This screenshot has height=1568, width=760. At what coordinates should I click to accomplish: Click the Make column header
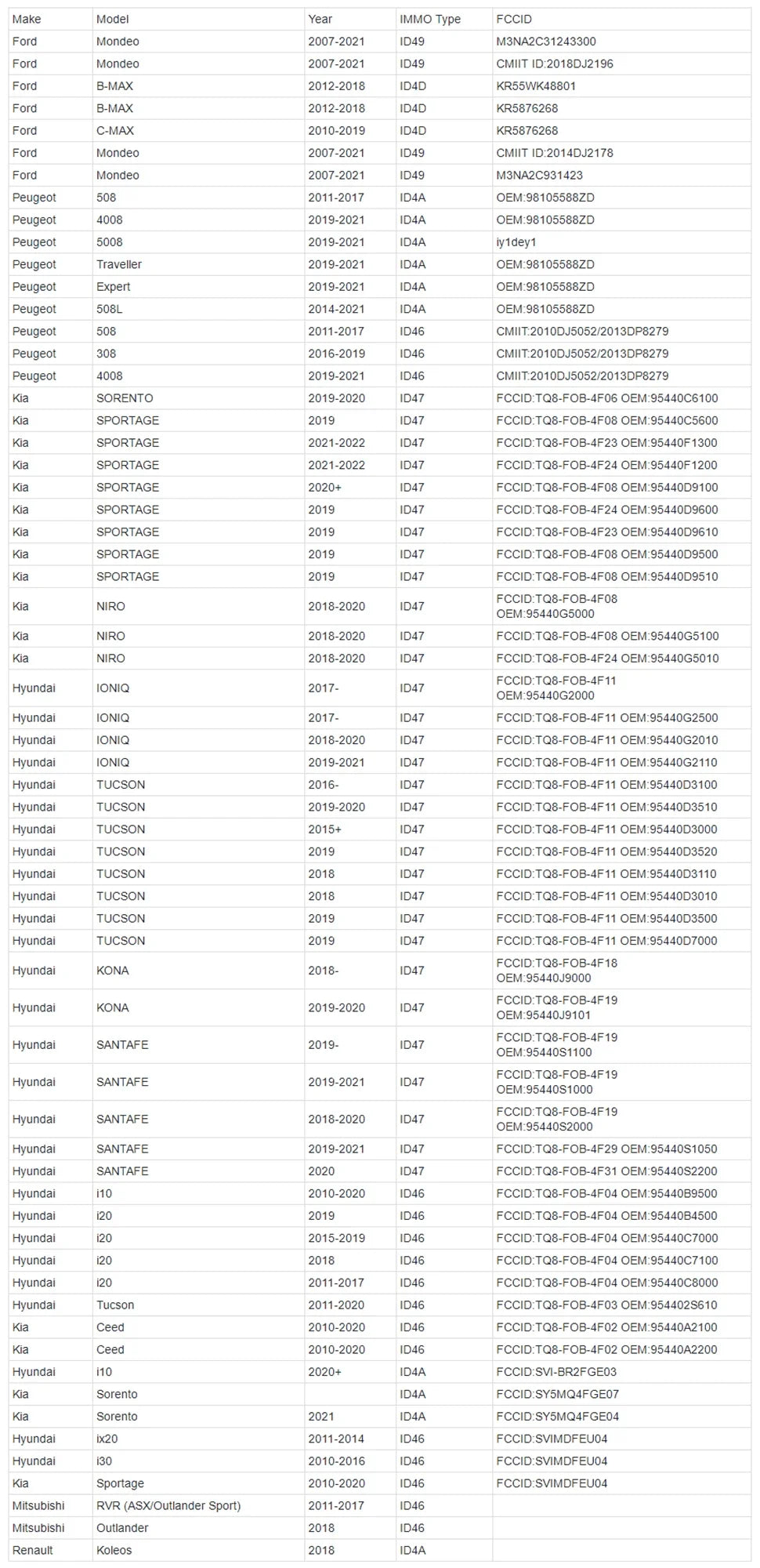27,19
